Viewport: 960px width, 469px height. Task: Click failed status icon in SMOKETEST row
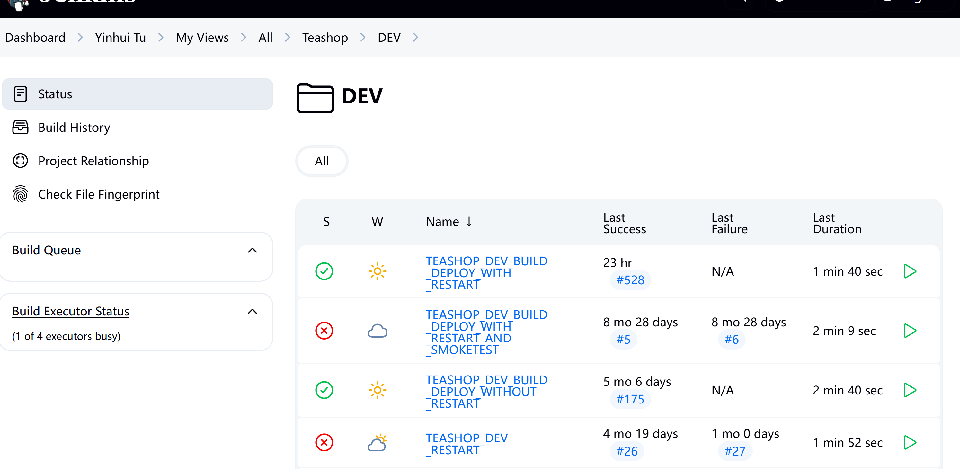click(x=324, y=331)
